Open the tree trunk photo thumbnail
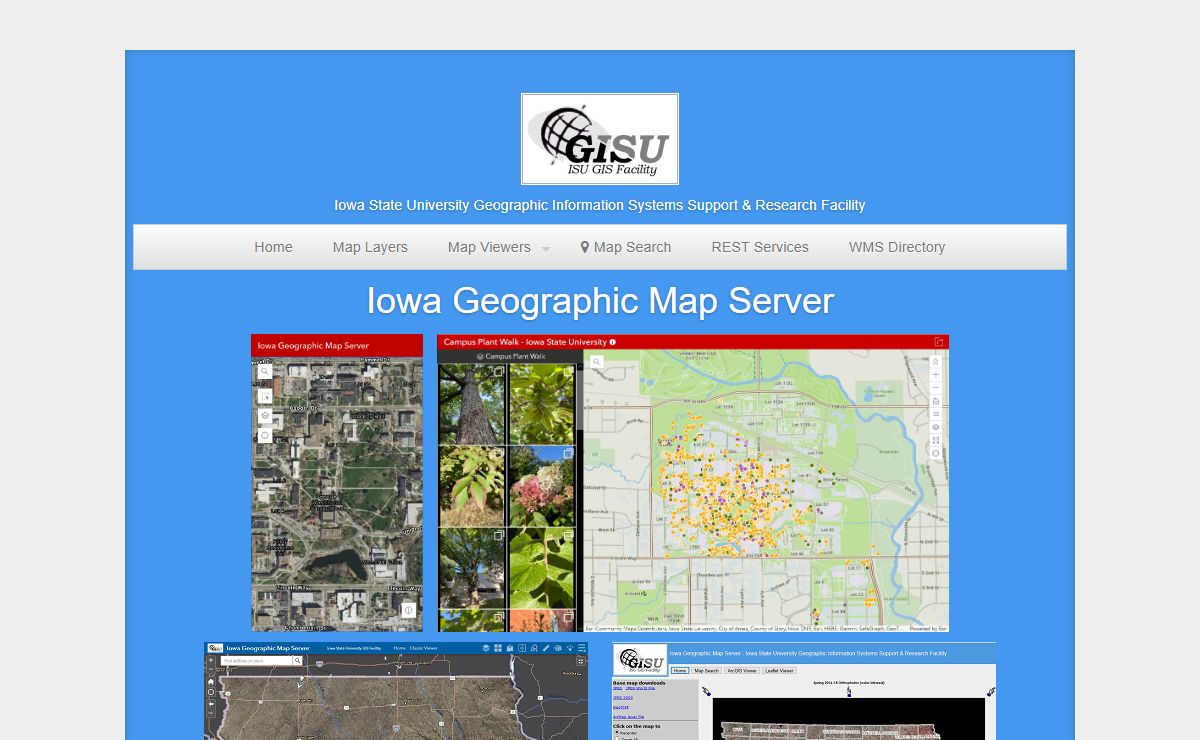 [x=472, y=403]
